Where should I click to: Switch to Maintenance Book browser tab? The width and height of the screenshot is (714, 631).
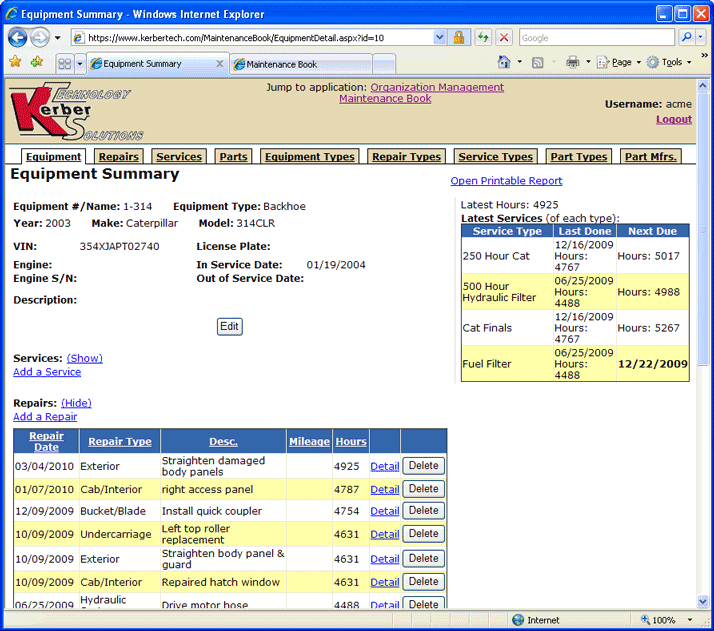301,65
